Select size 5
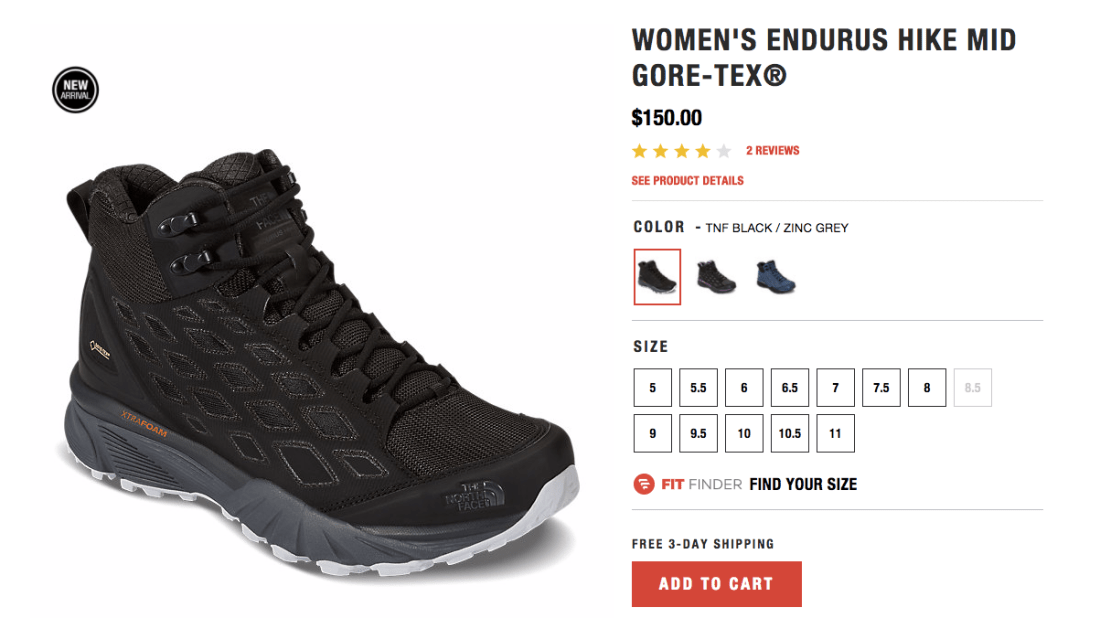Screen dimensions: 1100x618 tap(652, 388)
